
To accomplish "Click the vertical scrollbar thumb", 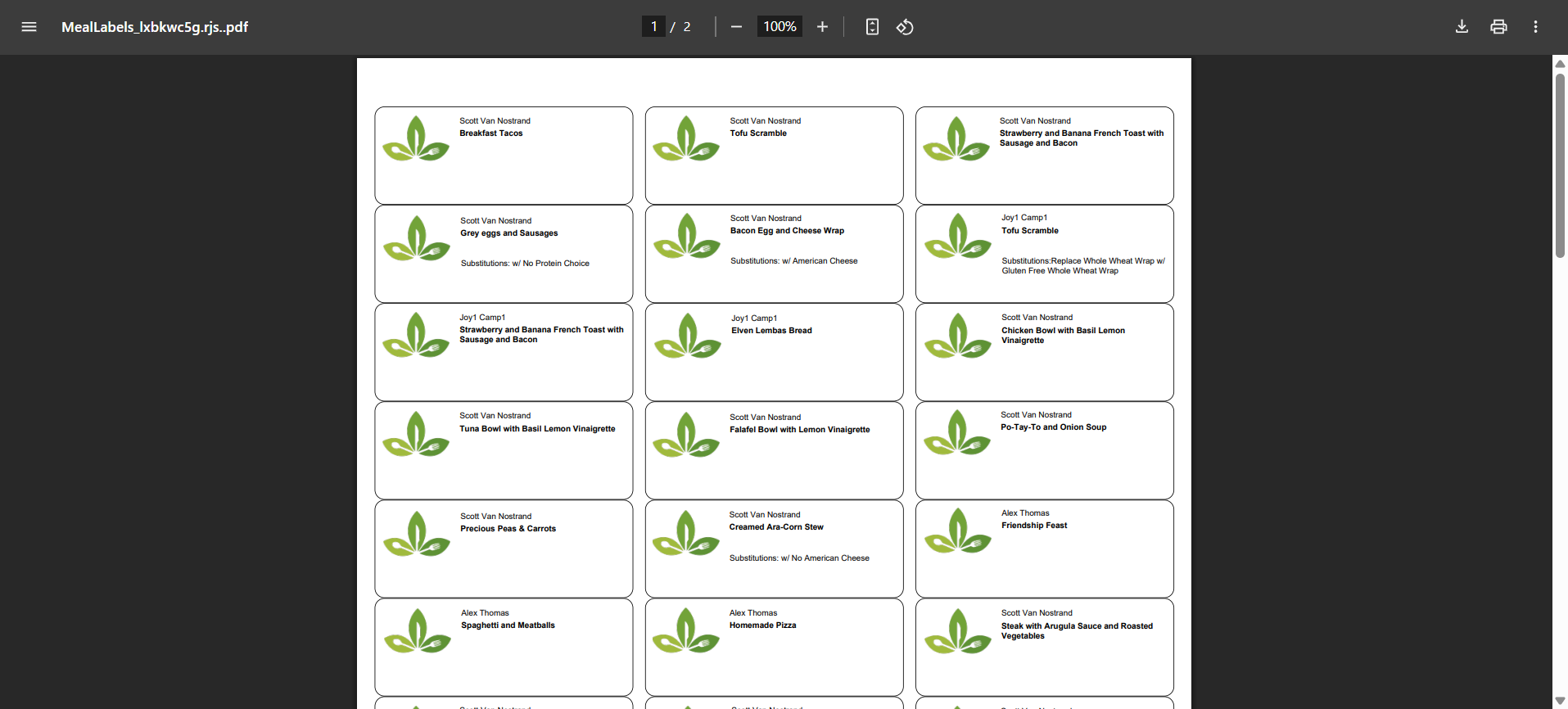I will (x=1560, y=165).
